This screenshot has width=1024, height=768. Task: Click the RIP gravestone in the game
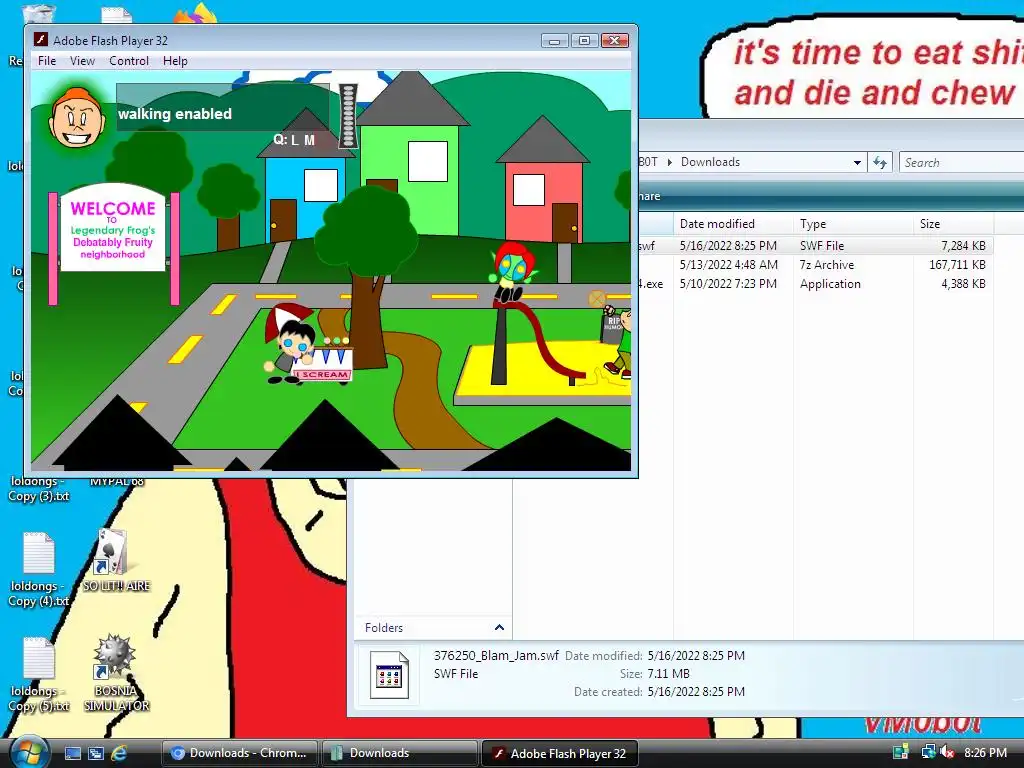point(612,327)
